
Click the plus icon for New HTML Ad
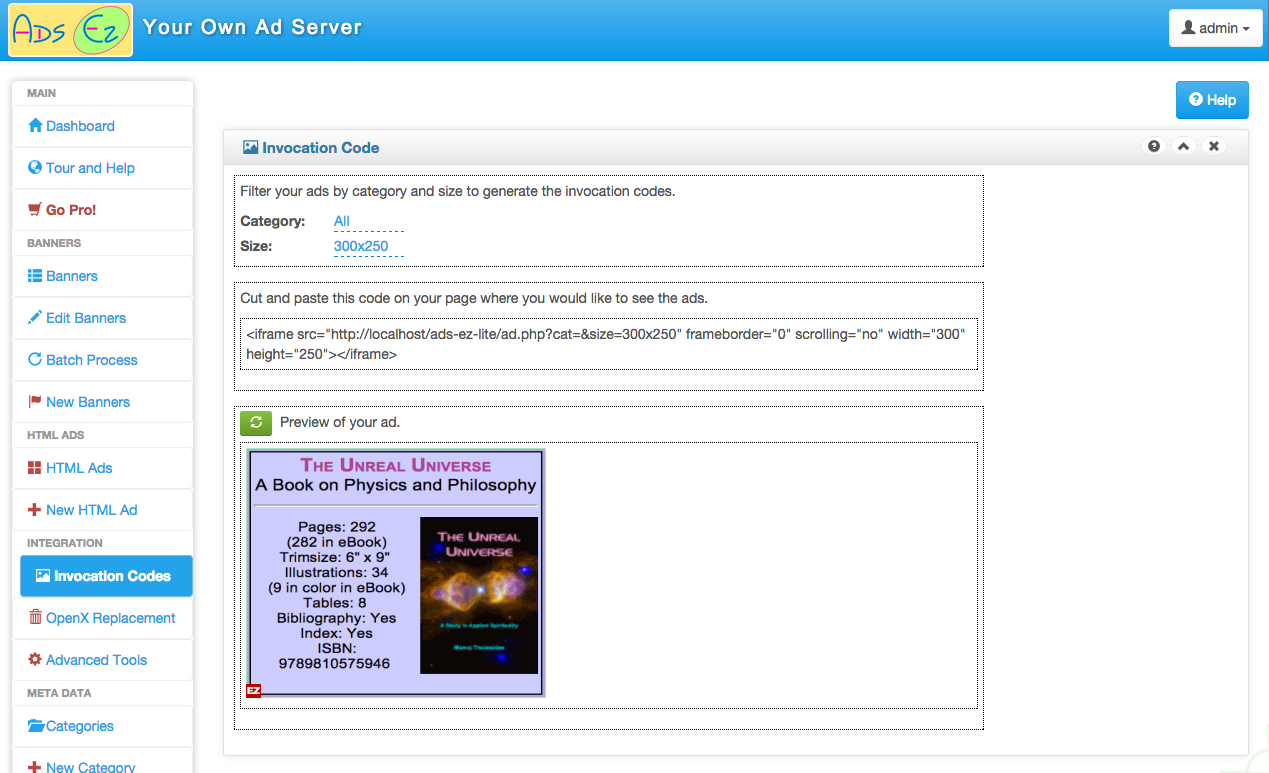tap(35, 510)
